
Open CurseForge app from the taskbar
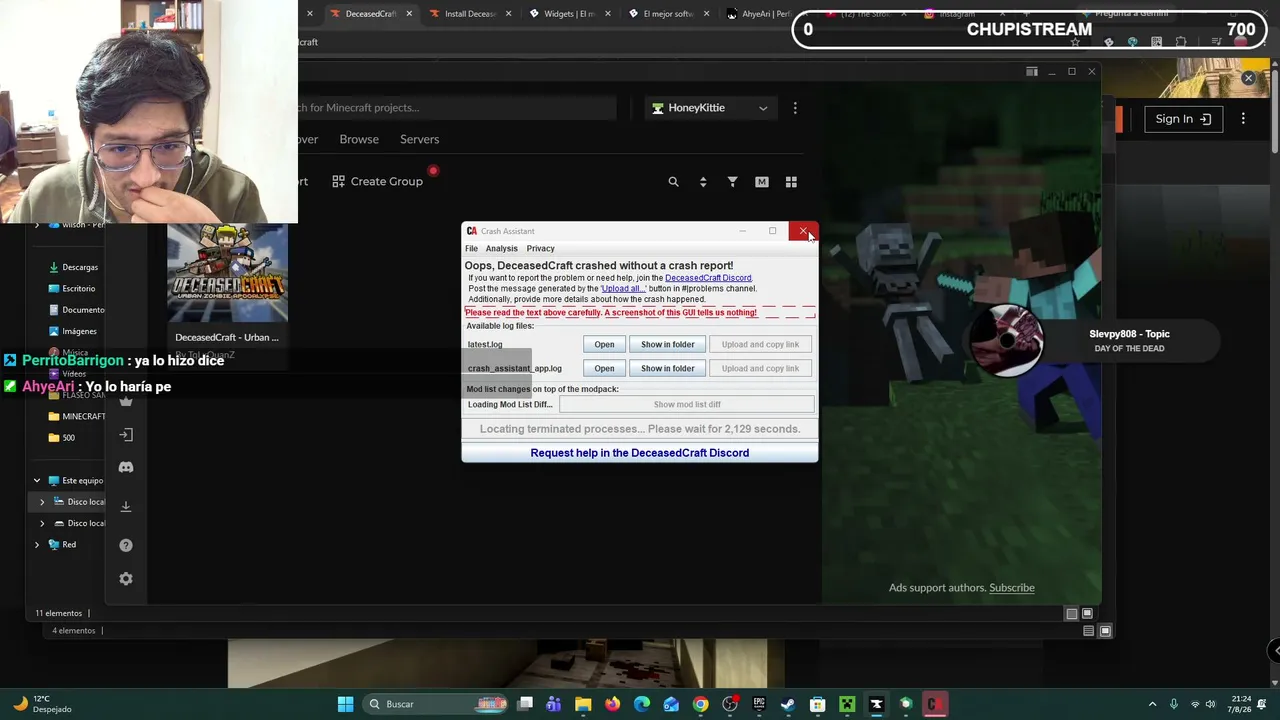(x=876, y=704)
